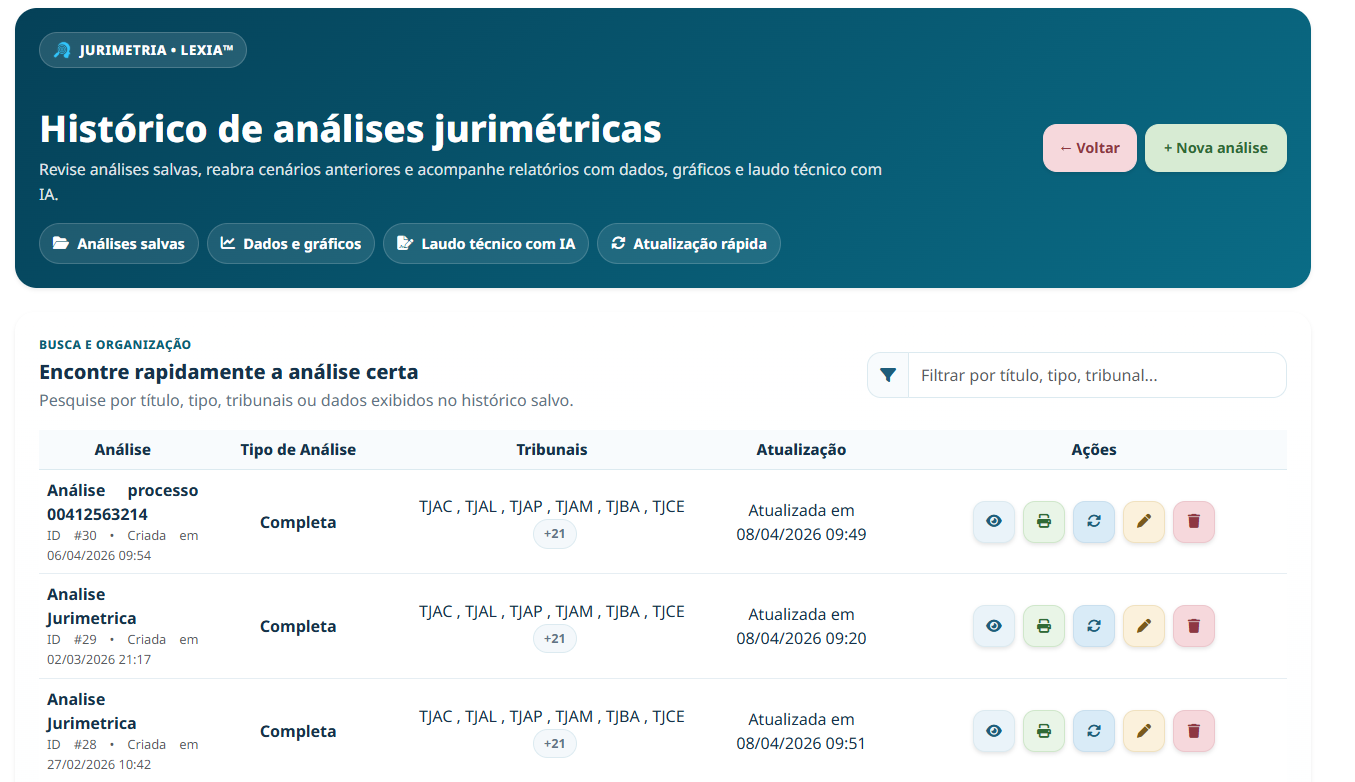1355x782 pixels.
Task: Expand the +21 tribunais on first row
Action: click(x=554, y=534)
